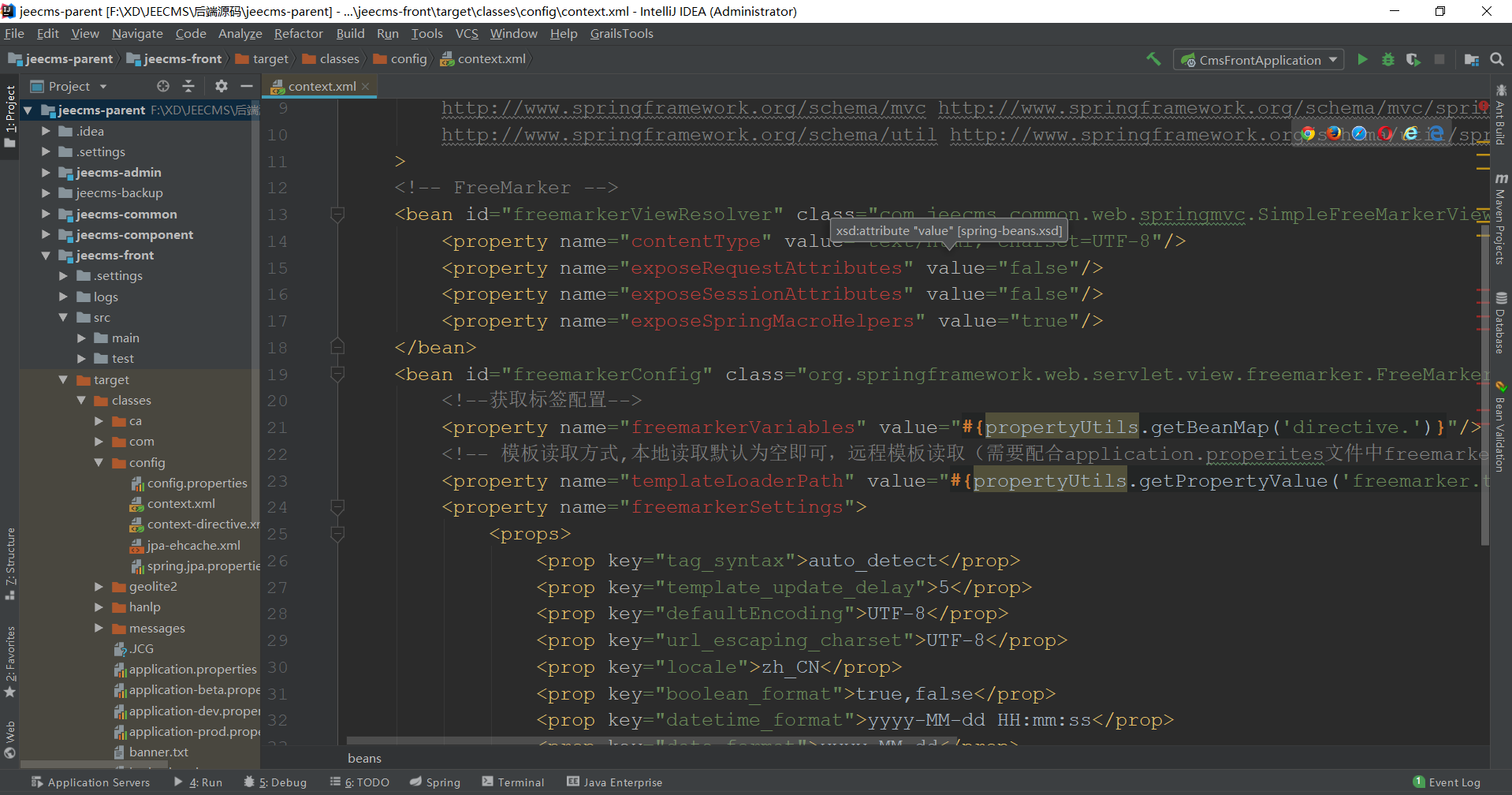Viewport: 1512px width, 795px height.
Task: Open Project Structure from the toolbar
Action: click(x=1471, y=60)
